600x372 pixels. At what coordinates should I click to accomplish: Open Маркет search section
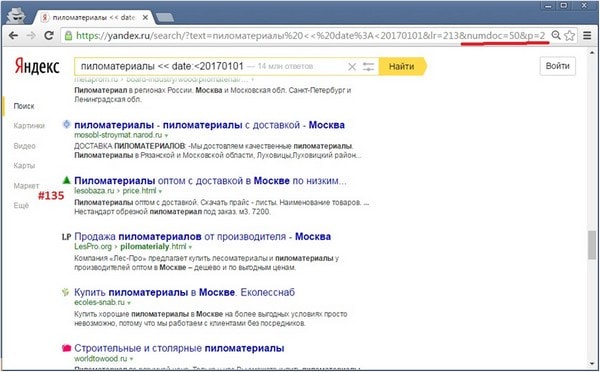tap(26, 186)
